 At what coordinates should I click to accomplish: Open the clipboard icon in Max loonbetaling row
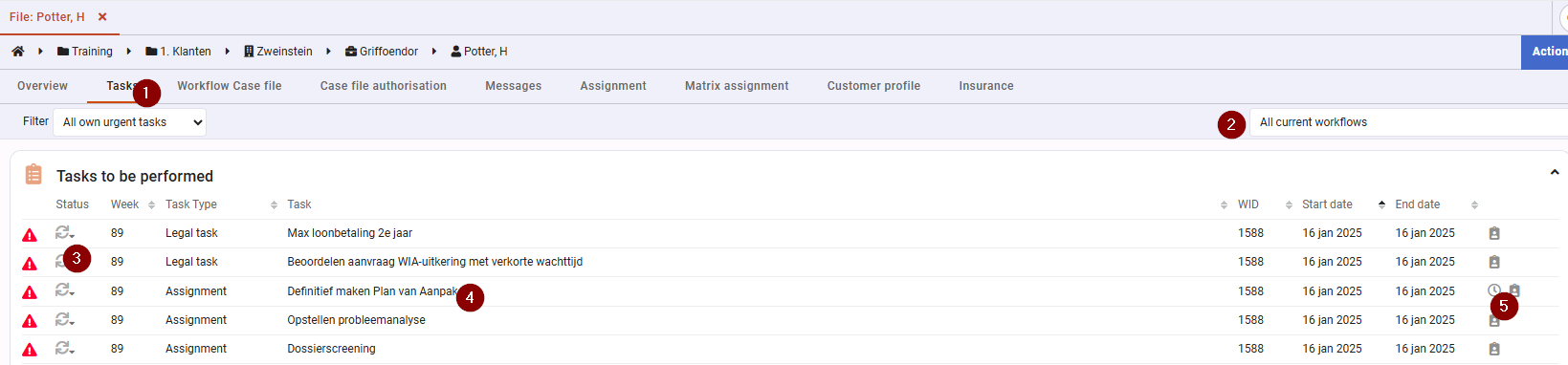pyautogui.click(x=1494, y=233)
